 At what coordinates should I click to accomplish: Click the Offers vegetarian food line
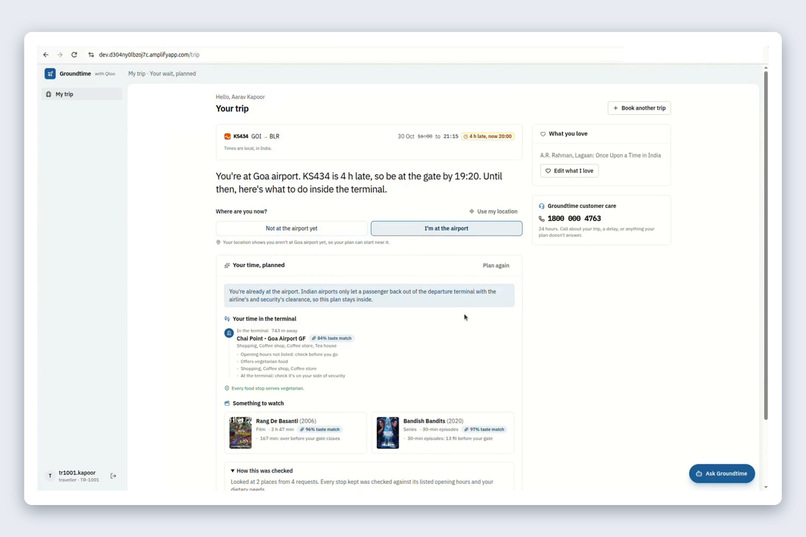pos(264,361)
